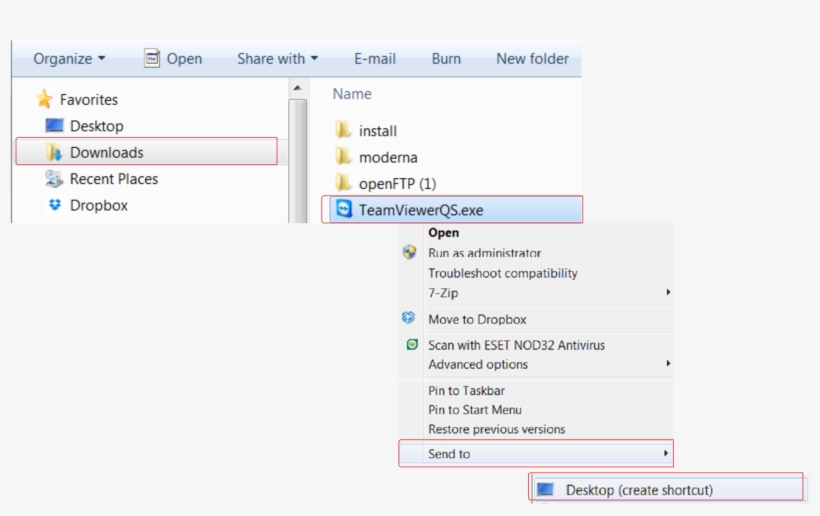Select Recent Places label in Favorites
The width and height of the screenshot is (820, 516).
(x=114, y=179)
